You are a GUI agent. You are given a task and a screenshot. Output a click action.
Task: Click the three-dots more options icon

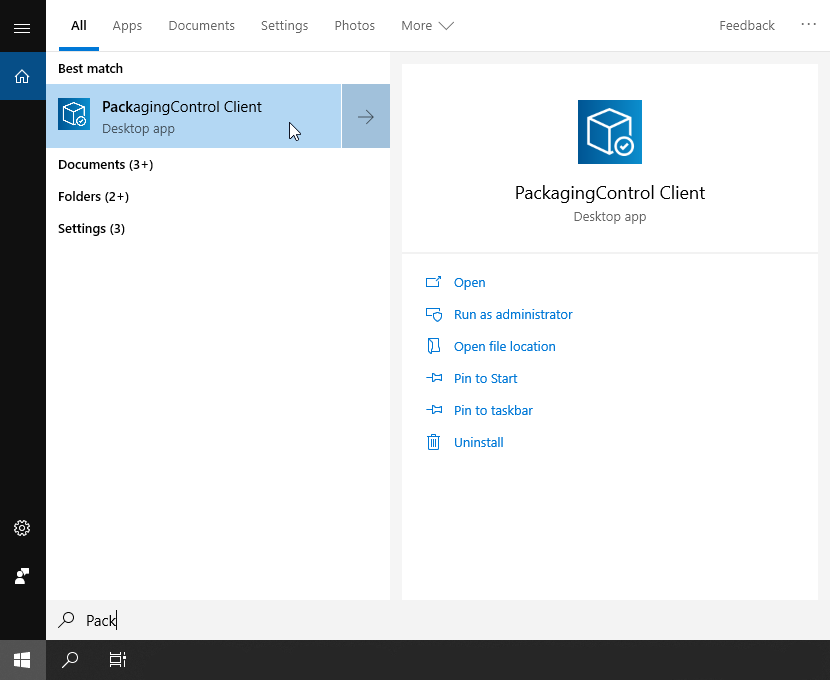point(808,25)
